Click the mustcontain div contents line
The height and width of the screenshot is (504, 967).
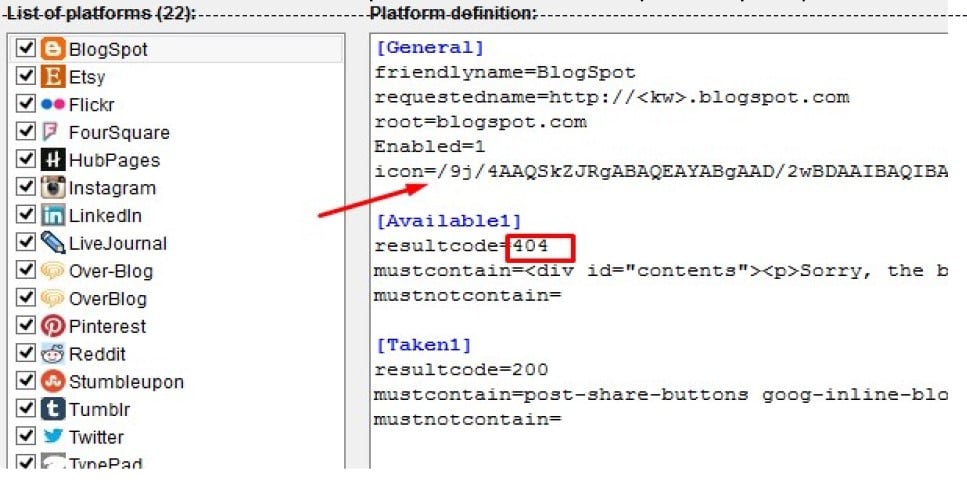pyautogui.click(x=660, y=271)
